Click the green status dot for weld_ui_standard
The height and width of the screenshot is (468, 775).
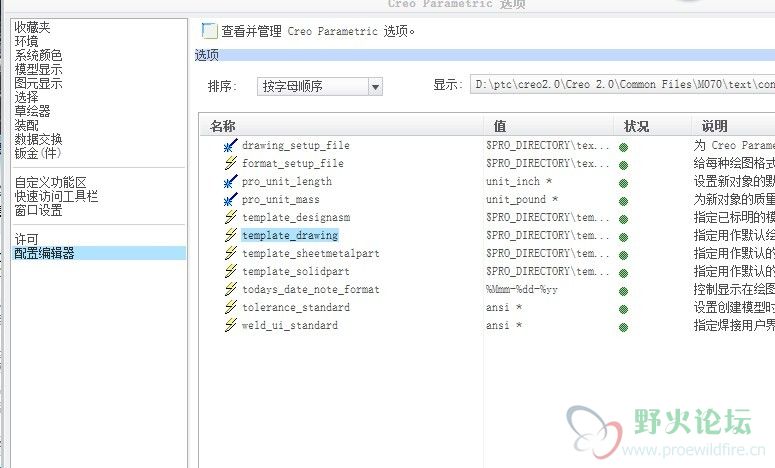[x=623, y=327]
